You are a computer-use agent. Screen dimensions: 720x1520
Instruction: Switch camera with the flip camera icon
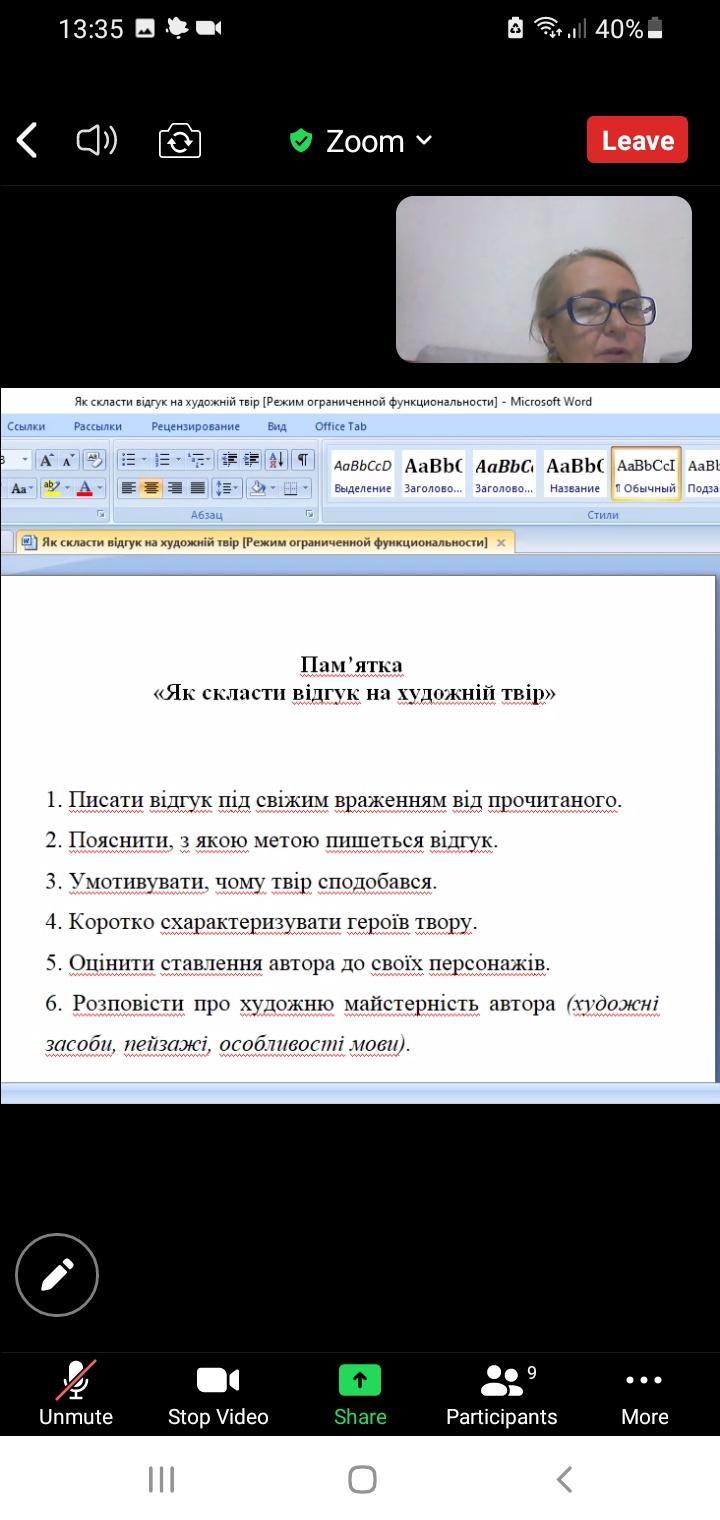[180, 141]
